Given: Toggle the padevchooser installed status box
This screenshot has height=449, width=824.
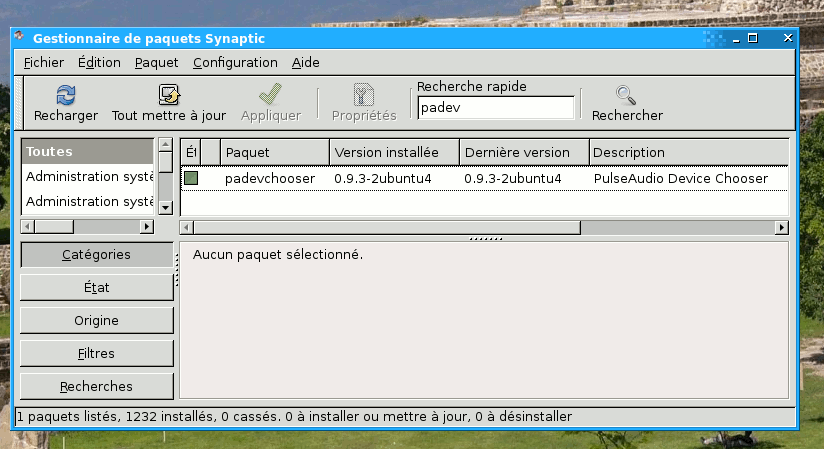Looking at the screenshot, I should tap(191, 178).
